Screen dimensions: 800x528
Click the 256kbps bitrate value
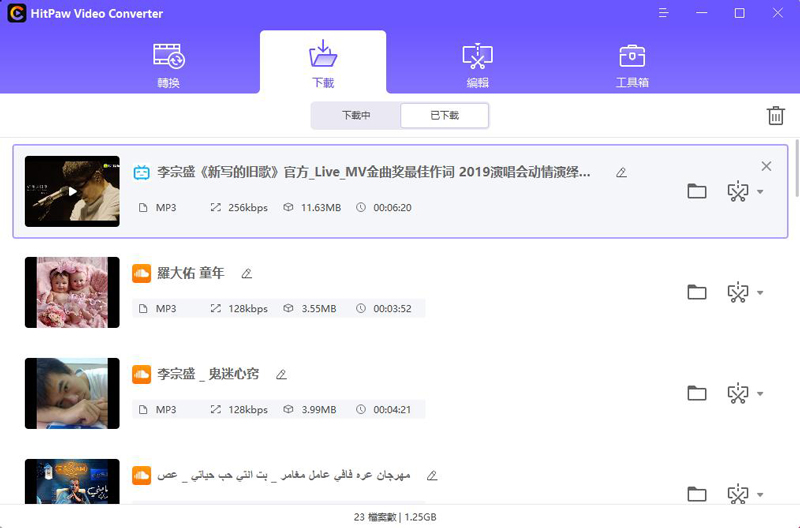[248, 208]
